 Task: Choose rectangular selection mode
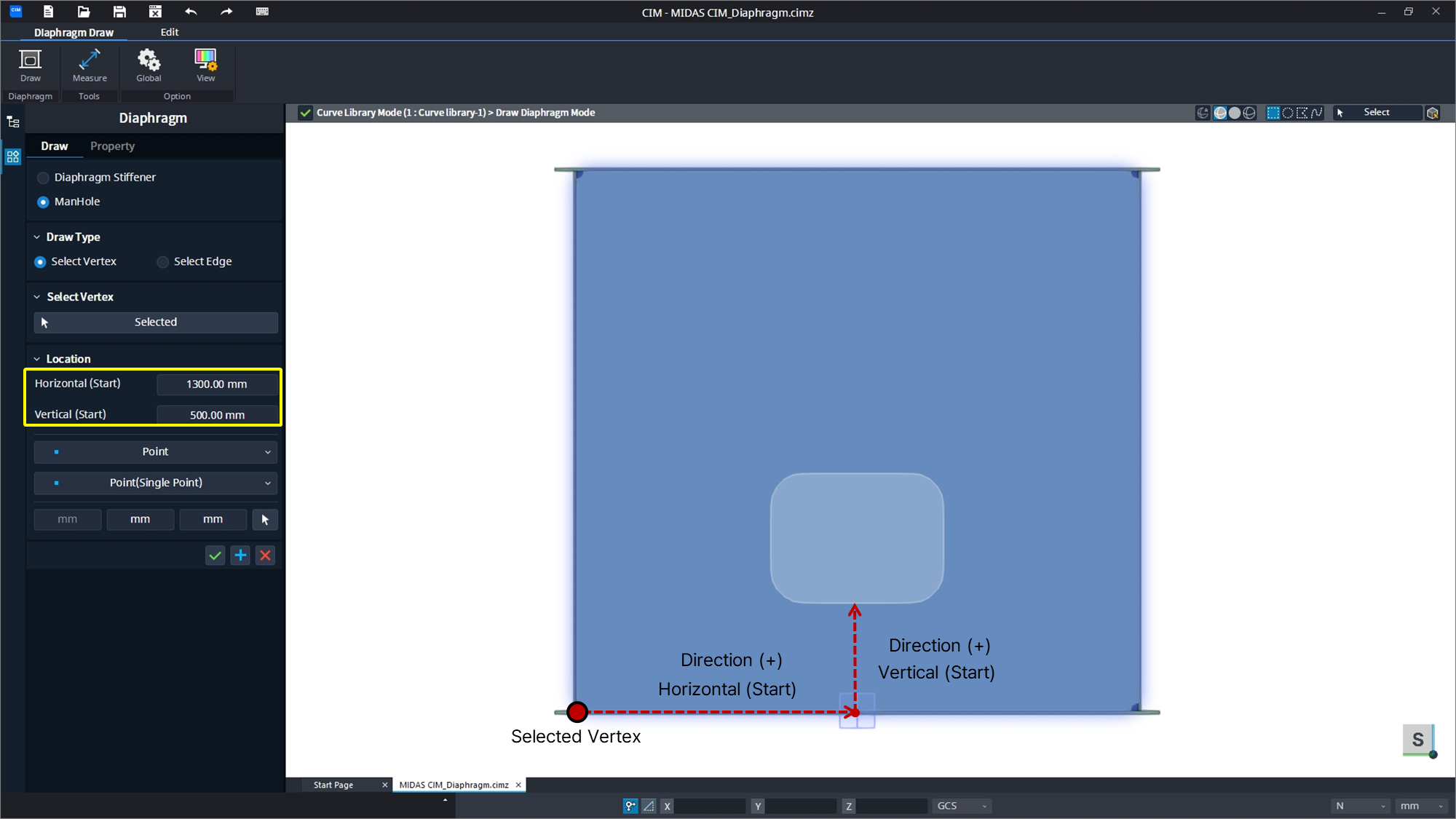click(1273, 113)
